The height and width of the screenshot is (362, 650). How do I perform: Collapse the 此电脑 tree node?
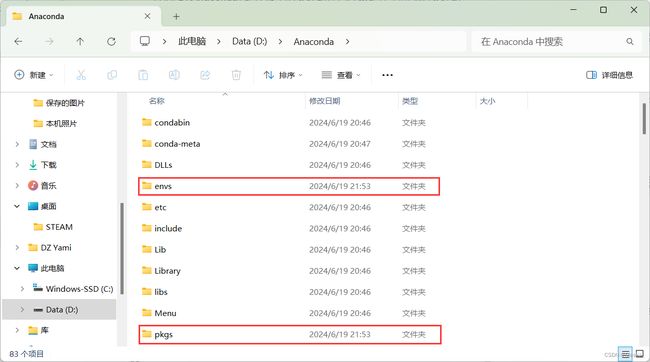click(x=17, y=268)
